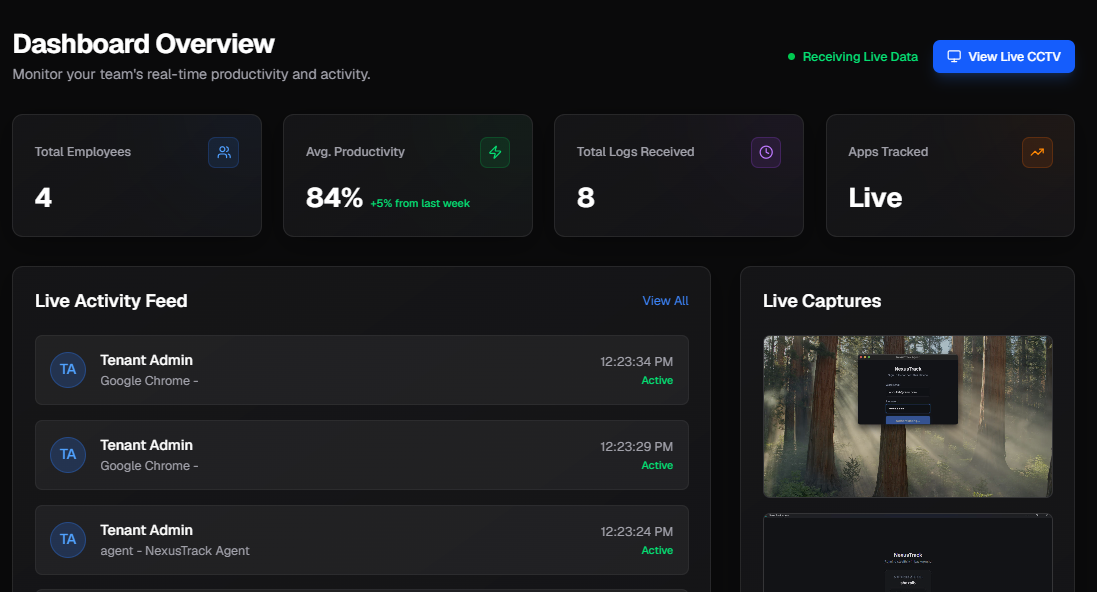Click the TA avatar on 12:23:34 PM entry
Image resolution: width=1097 pixels, height=592 pixels.
tap(68, 369)
